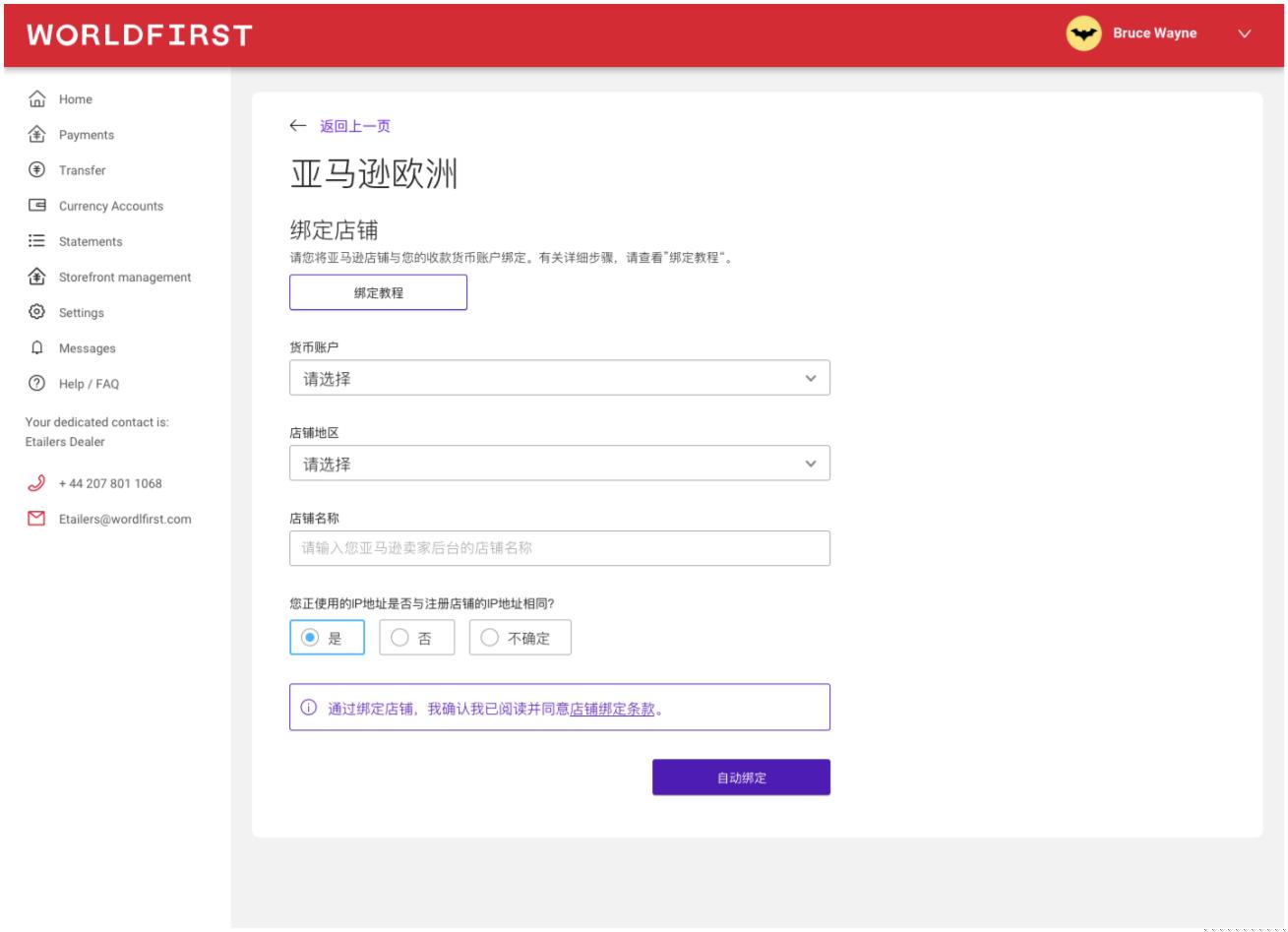This screenshot has height=932, width=1288.
Task: Expand the Bruce Wayne user menu chevron
Action: (1245, 33)
